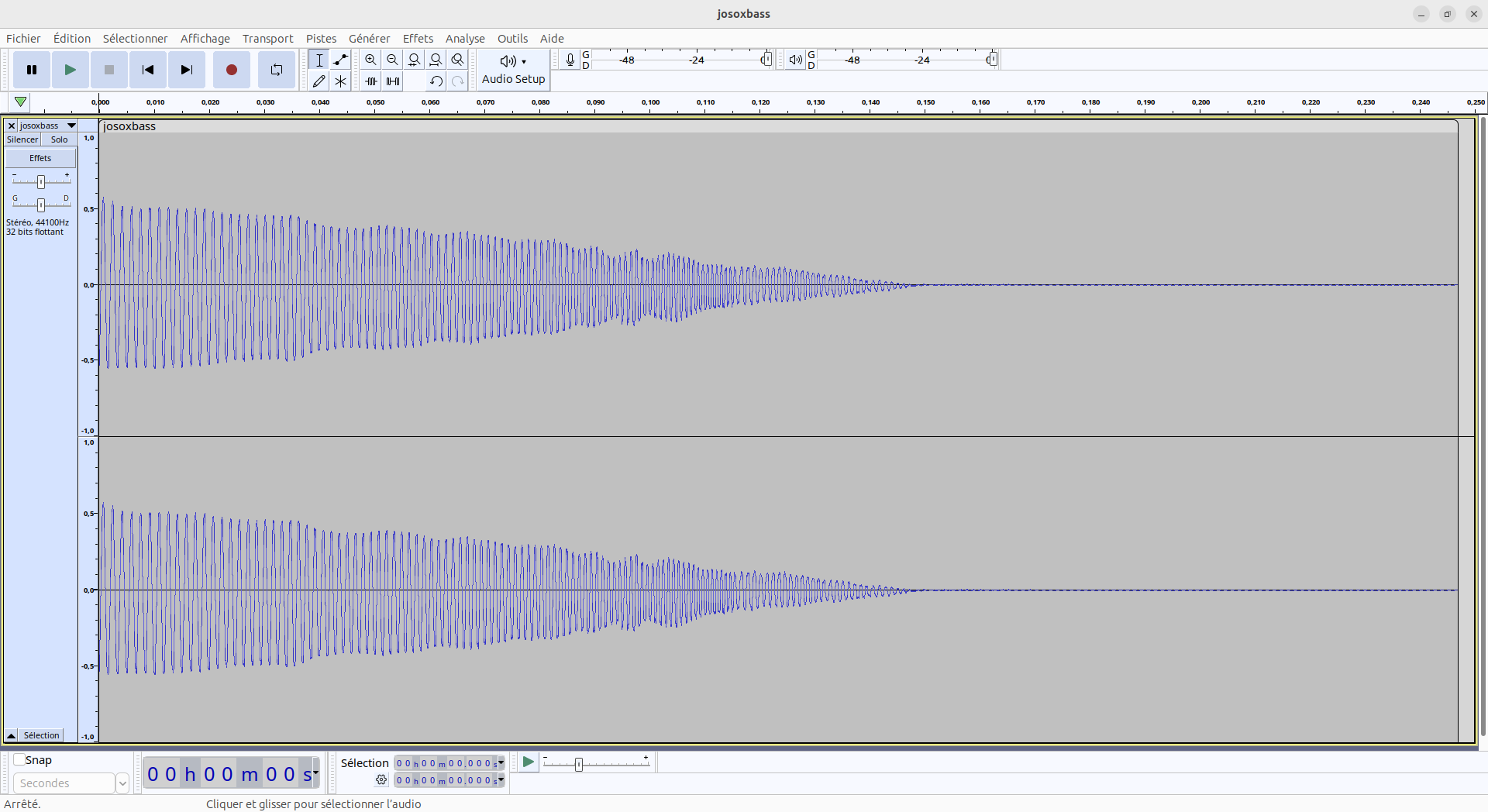Click the microphone record meter icon

570,60
